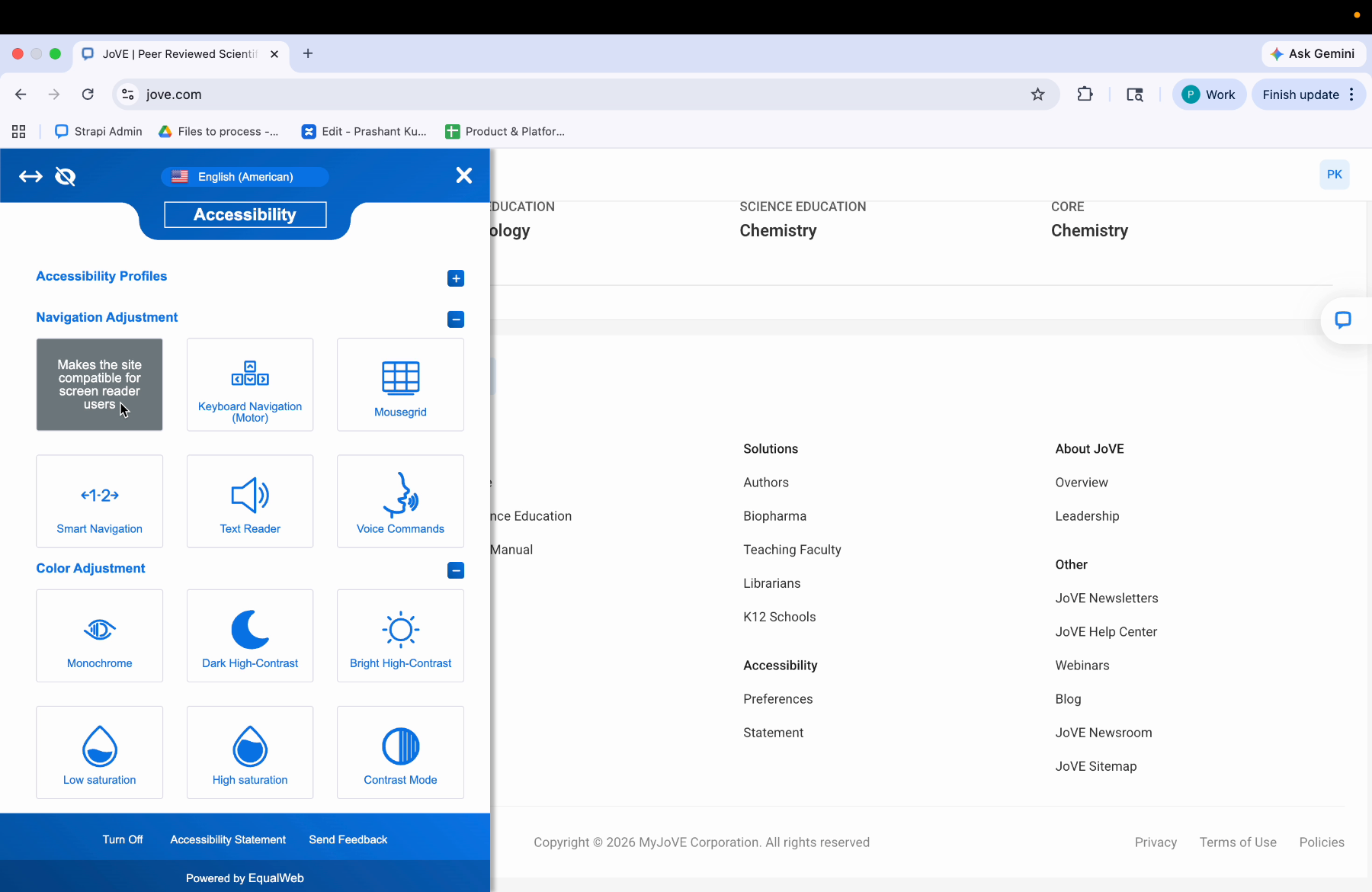The width and height of the screenshot is (1372, 892).
Task: Switch on Bright High-Contrast mode
Action: point(400,635)
